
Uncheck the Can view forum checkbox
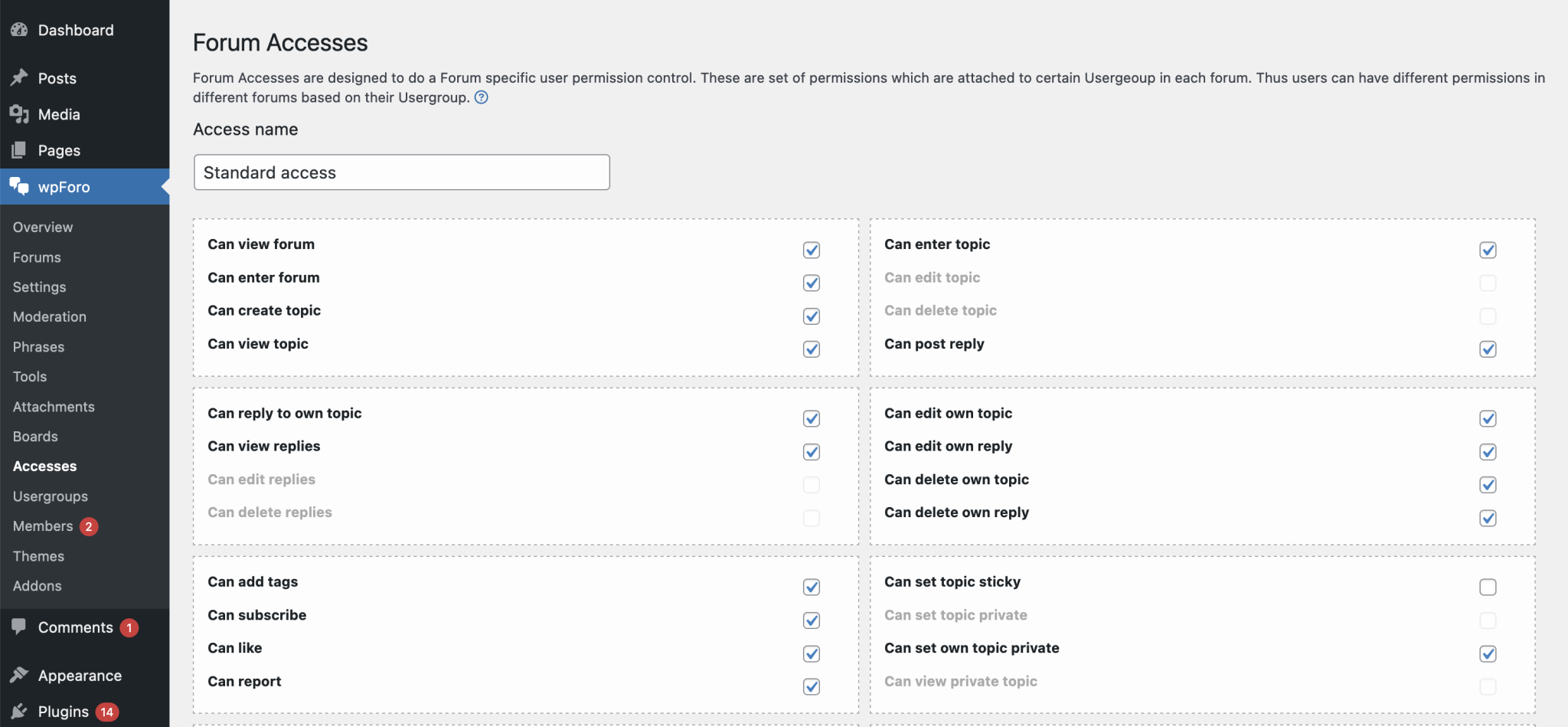click(x=812, y=250)
